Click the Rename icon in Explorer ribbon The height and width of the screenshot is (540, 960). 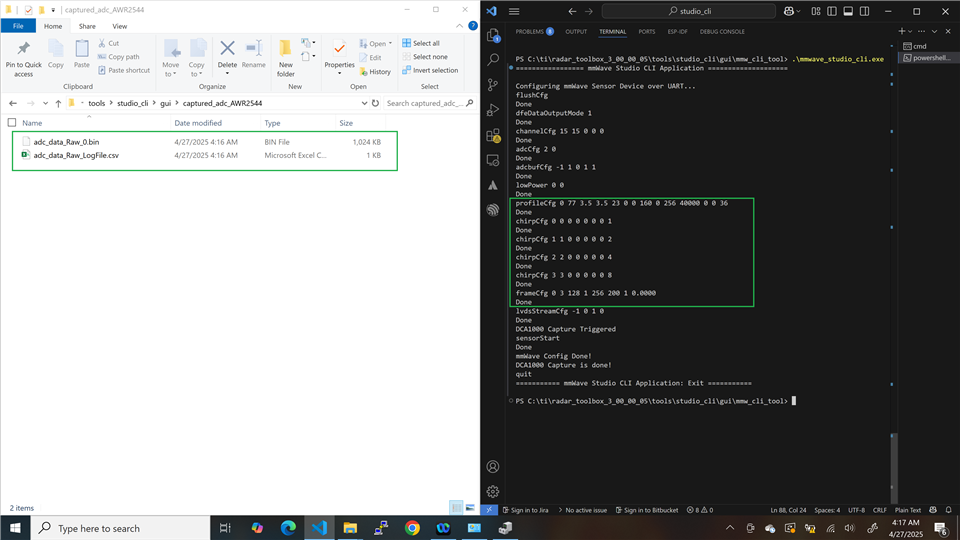[253, 48]
